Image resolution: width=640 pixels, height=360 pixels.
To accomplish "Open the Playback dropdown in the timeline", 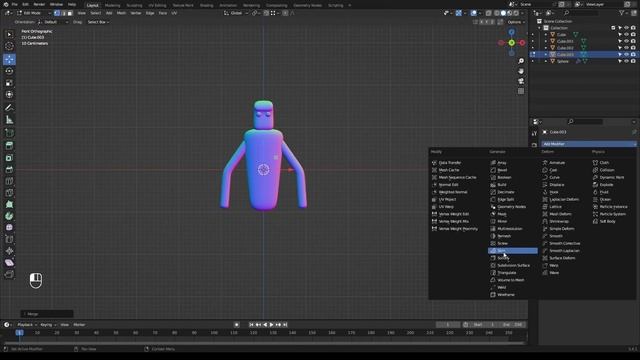I will (x=27, y=325).
